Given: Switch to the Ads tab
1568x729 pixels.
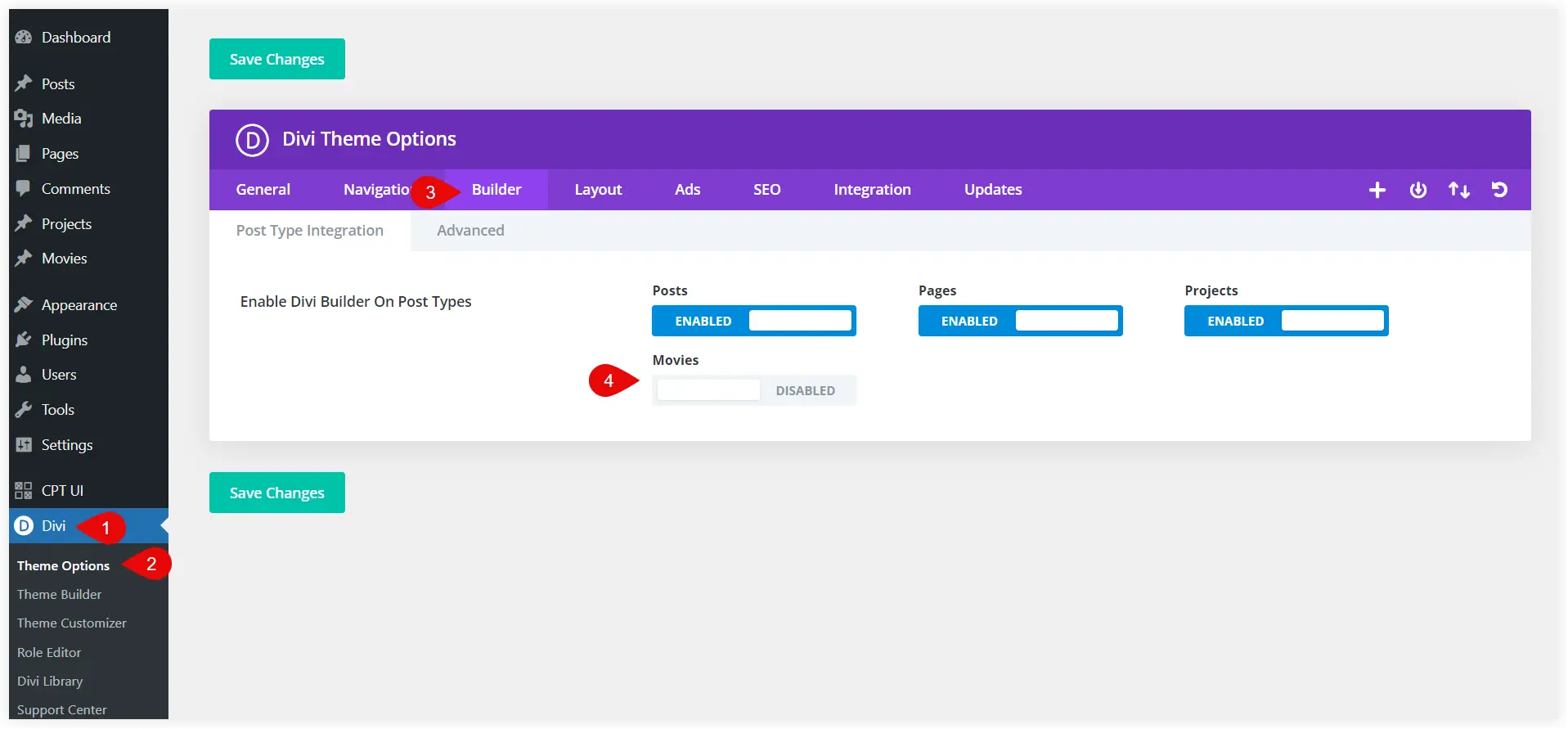Looking at the screenshot, I should coord(687,190).
